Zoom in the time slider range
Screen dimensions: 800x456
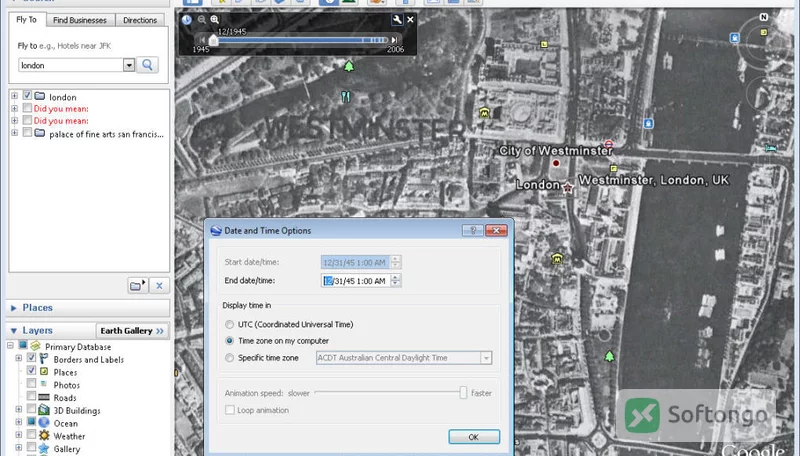coord(215,20)
